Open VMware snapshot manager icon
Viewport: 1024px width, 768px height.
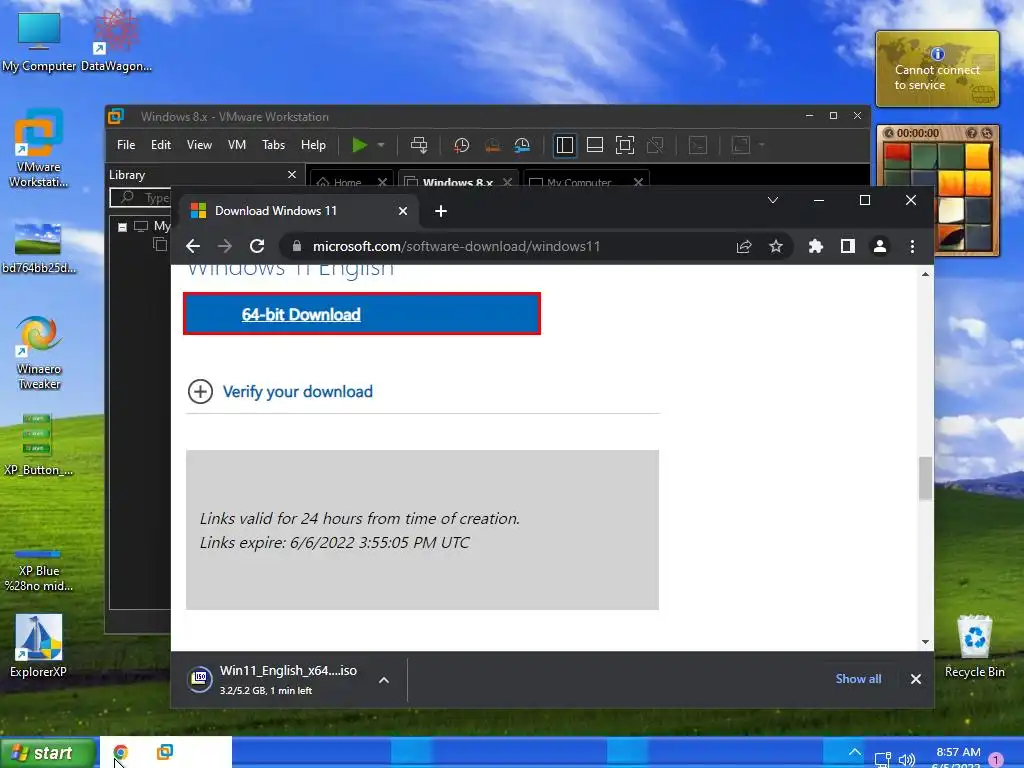point(522,145)
